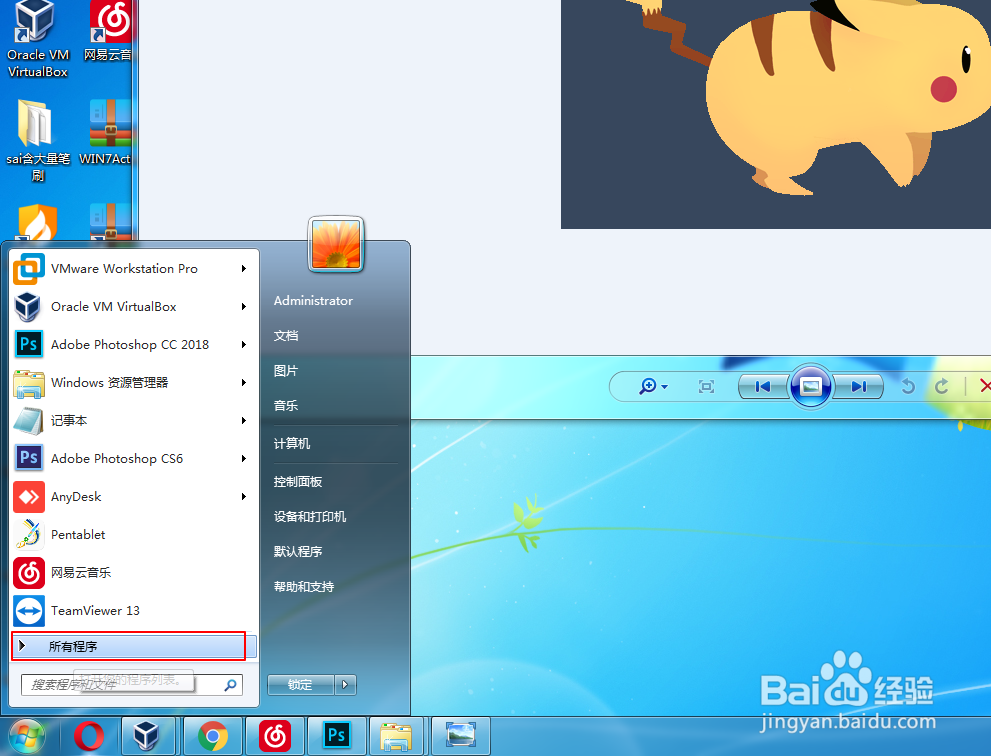Open 网易云音乐 desktop shortcut

[x=108, y=32]
